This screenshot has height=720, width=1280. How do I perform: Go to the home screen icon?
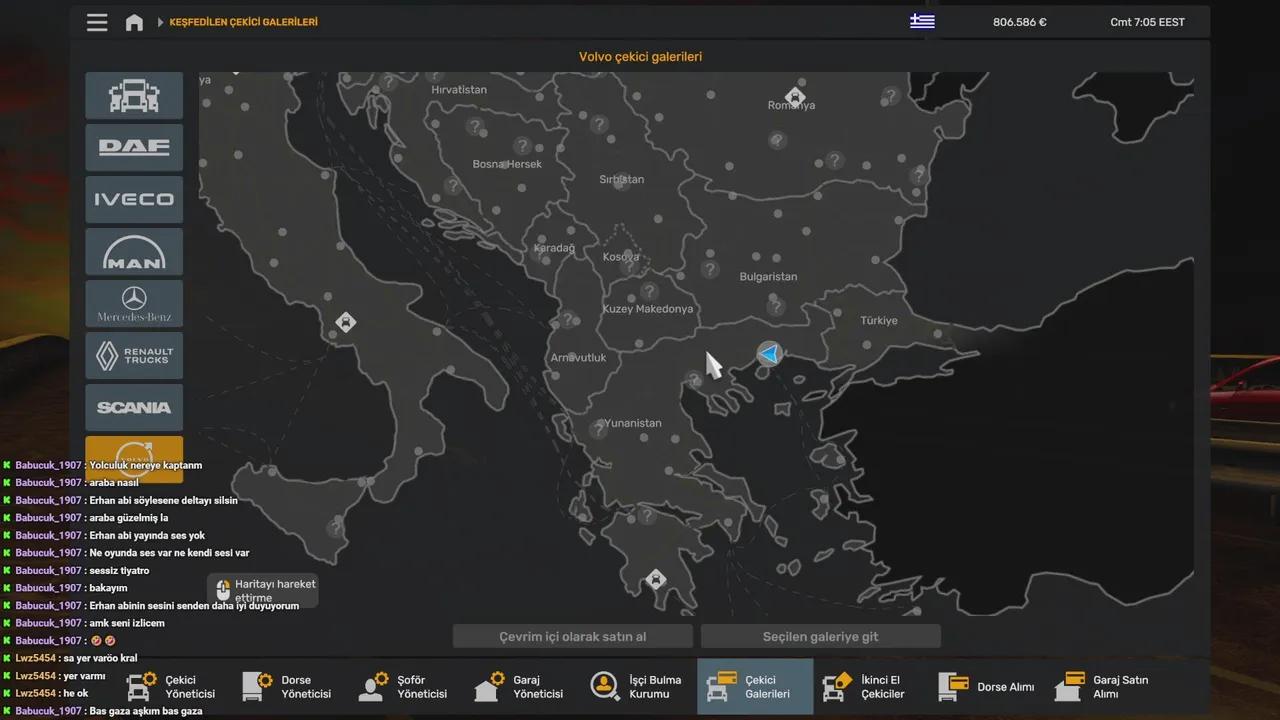(134, 22)
